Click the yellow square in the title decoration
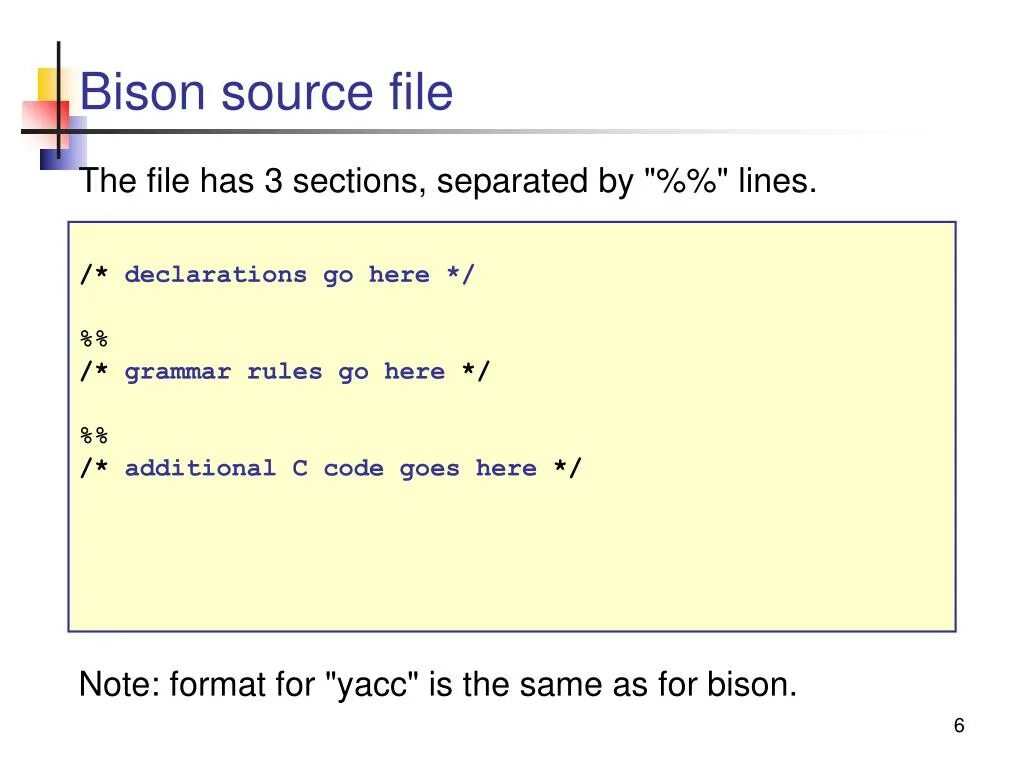 tap(48, 84)
